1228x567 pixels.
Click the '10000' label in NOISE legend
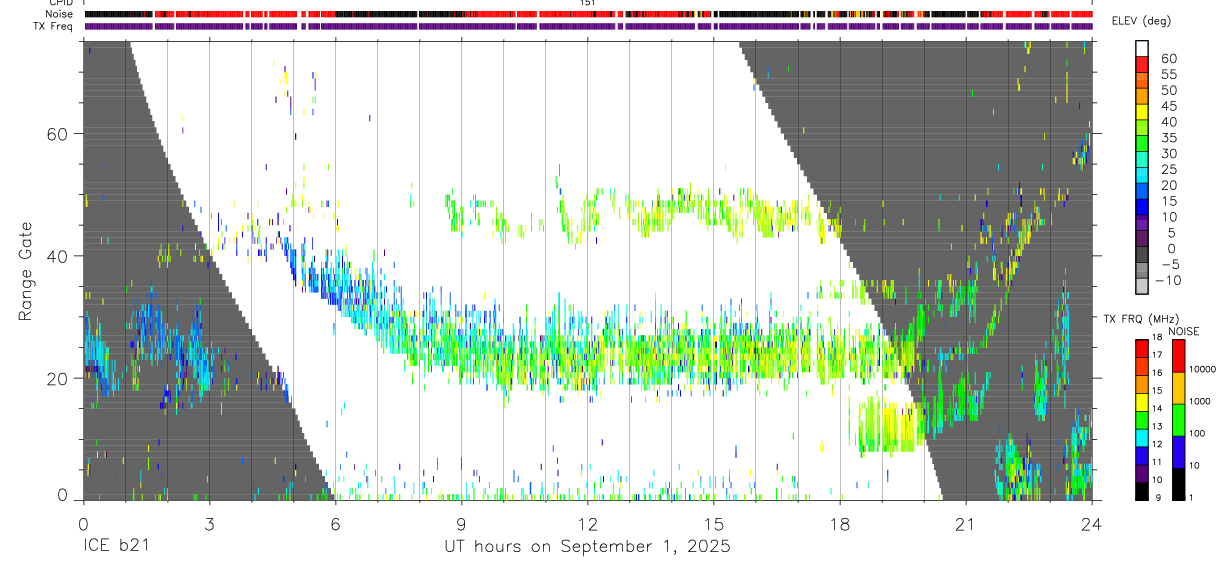click(x=1202, y=368)
